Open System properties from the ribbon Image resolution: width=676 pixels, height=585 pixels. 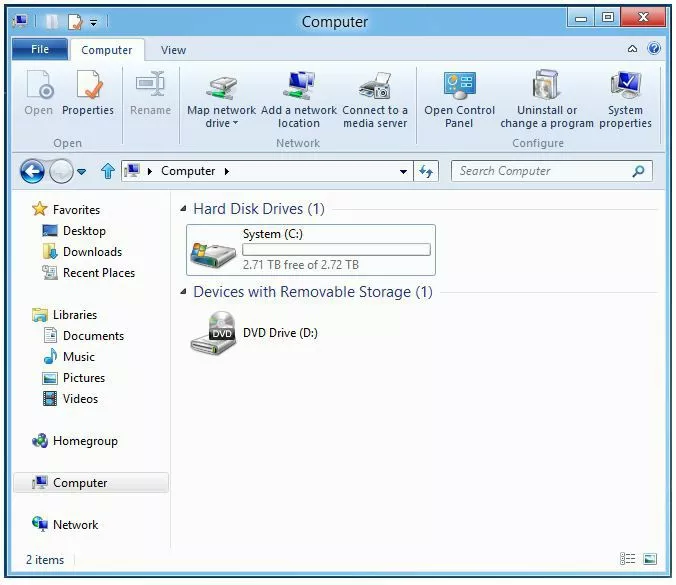(x=625, y=86)
